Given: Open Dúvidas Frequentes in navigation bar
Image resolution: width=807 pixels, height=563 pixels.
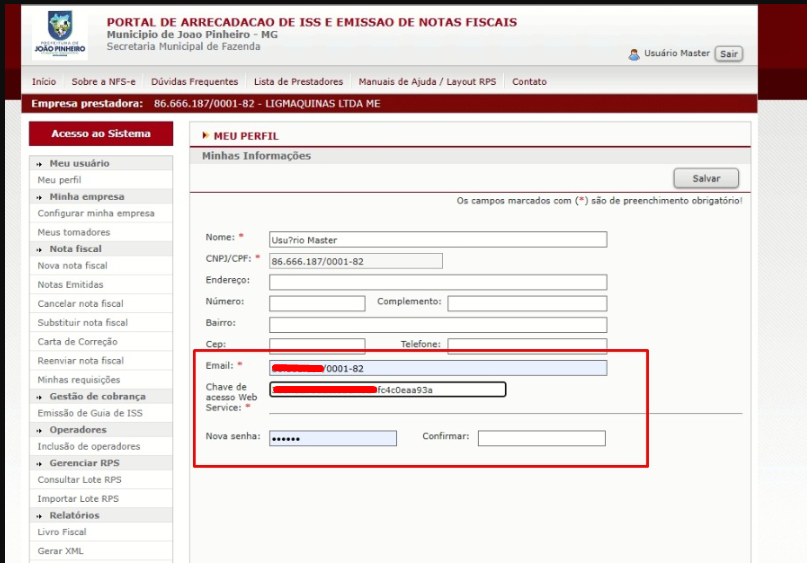Looking at the screenshot, I should click(194, 82).
